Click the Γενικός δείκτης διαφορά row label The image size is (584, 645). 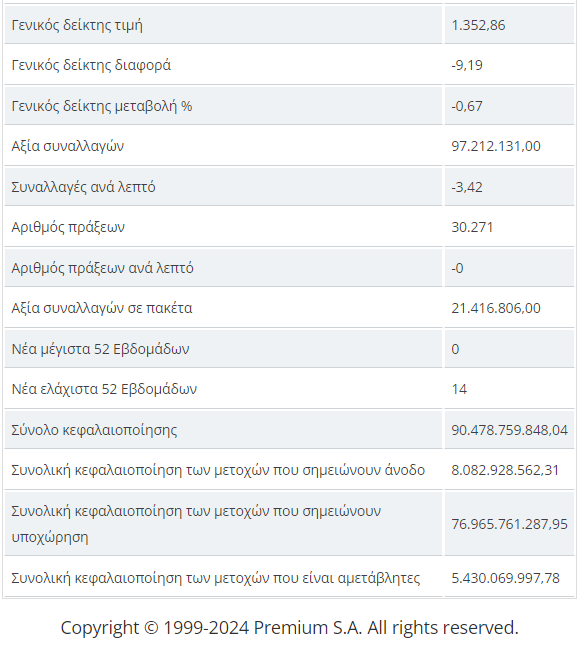[91, 65]
